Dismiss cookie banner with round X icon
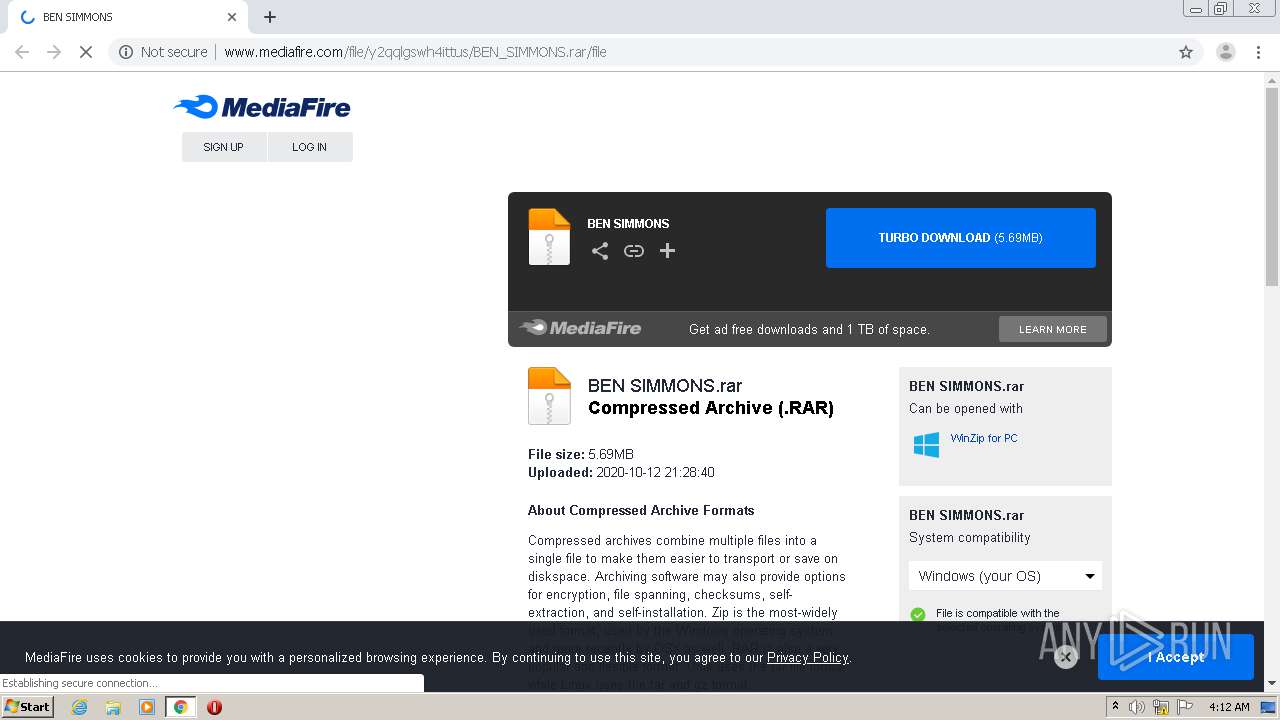The height and width of the screenshot is (720, 1280). point(1066,657)
